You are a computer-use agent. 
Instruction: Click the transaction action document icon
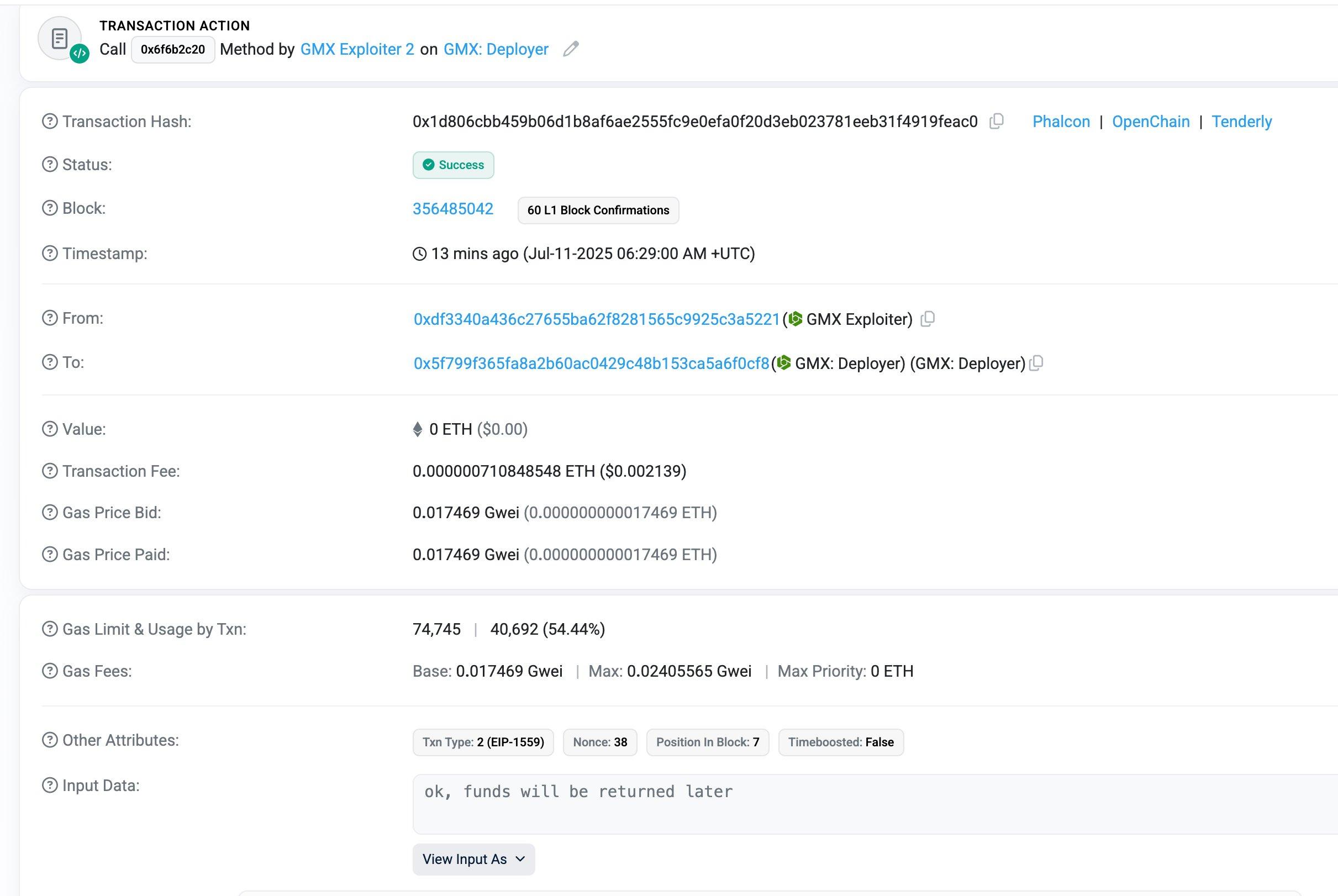(60, 39)
